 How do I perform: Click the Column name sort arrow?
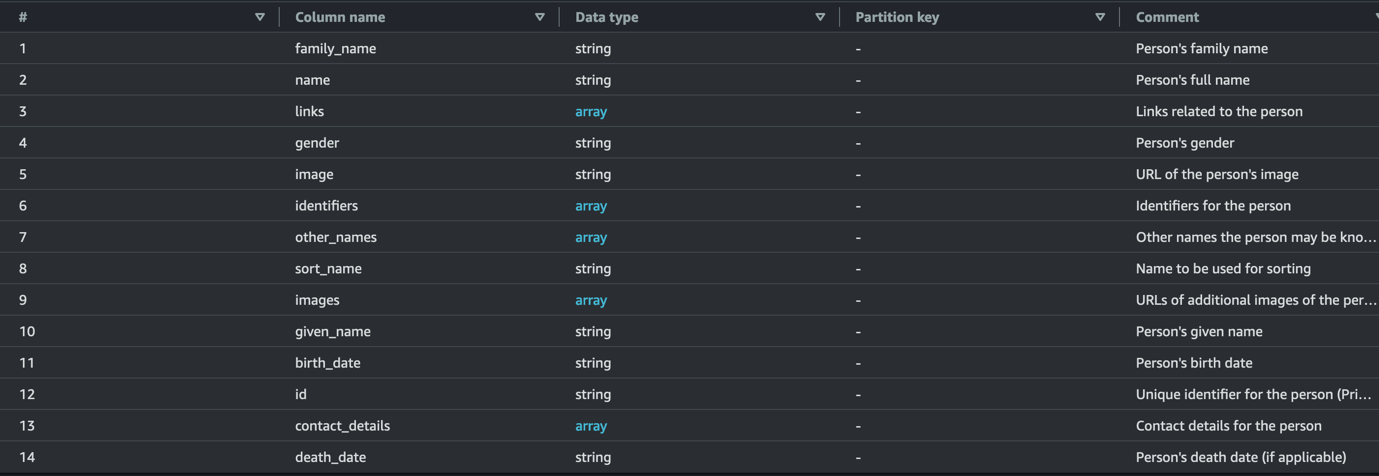point(540,17)
